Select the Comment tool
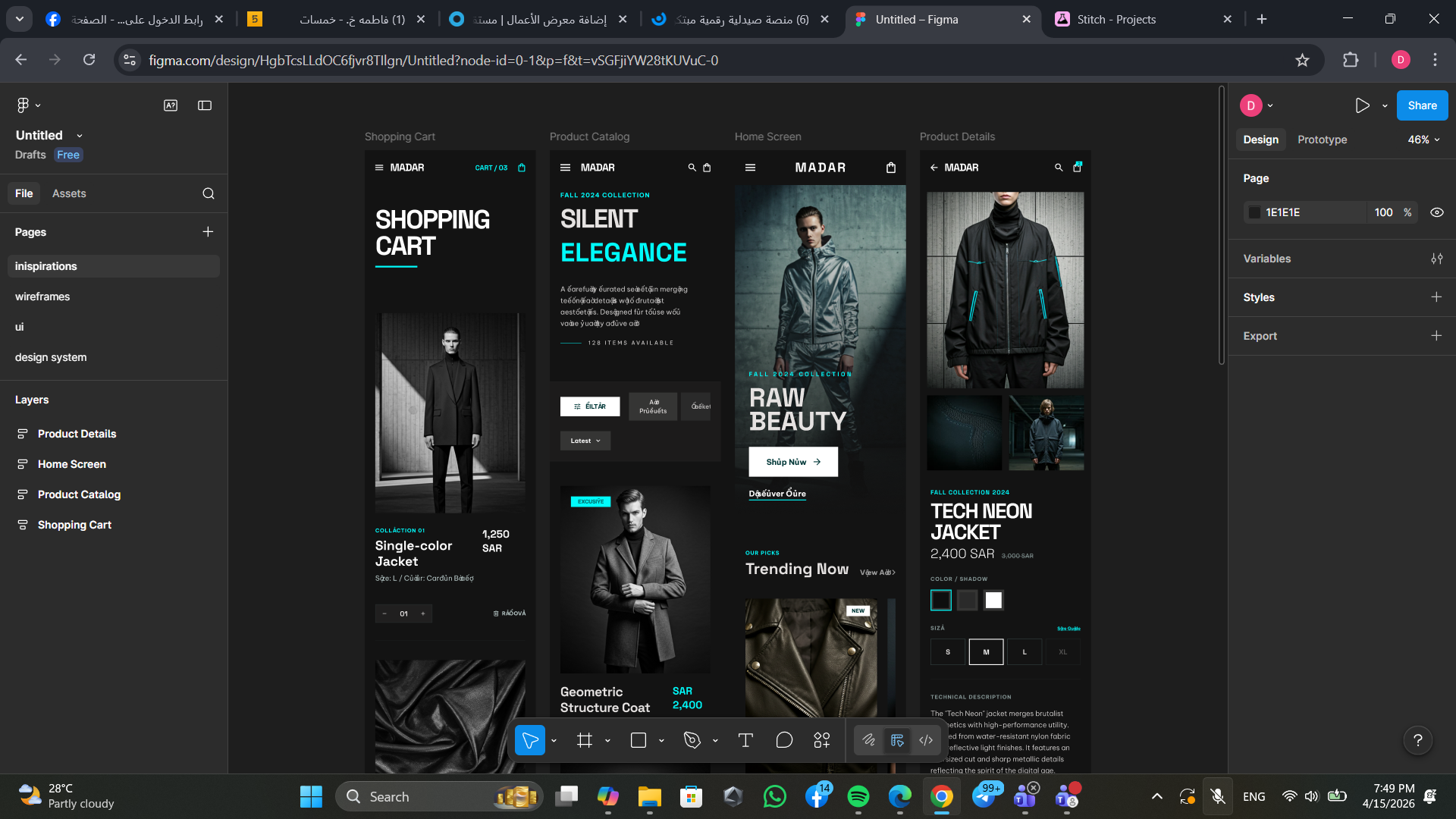Image resolution: width=1456 pixels, height=819 pixels. click(x=784, y=740)
